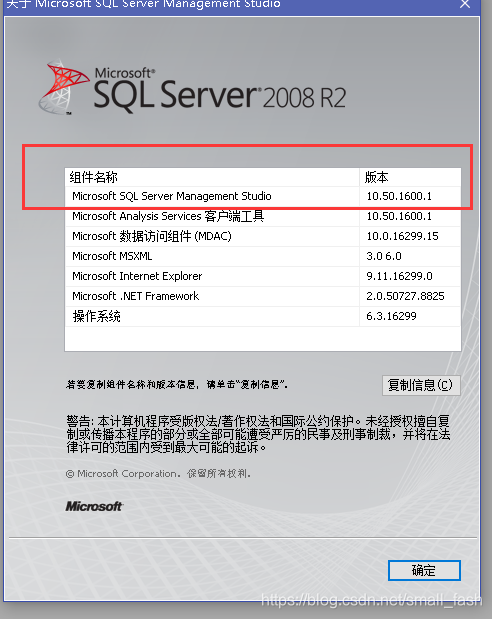Select the 版本 column header
This screenshot has height=619, width=492.
[410, 177]
